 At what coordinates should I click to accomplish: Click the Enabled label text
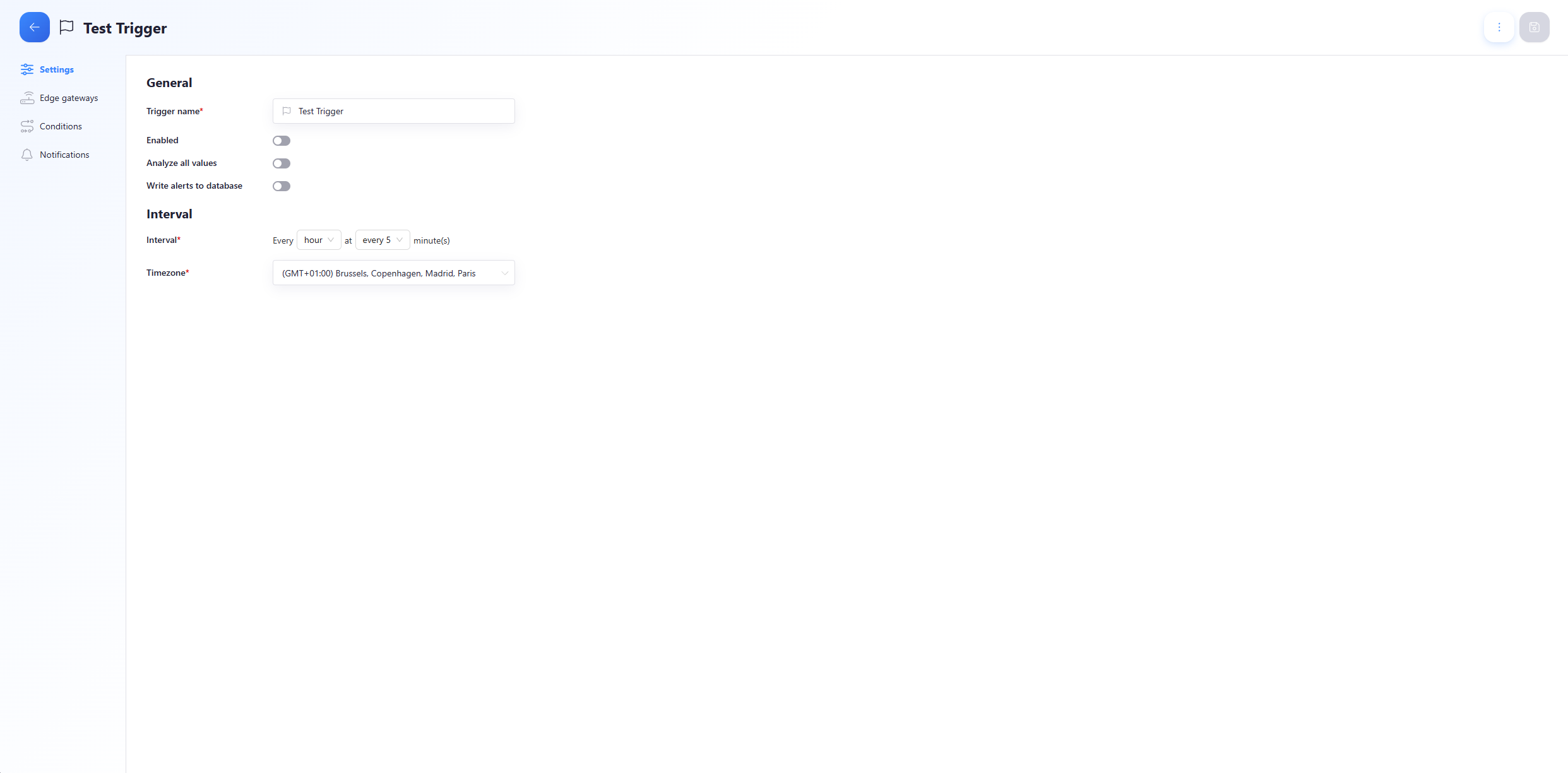point(162,140)
